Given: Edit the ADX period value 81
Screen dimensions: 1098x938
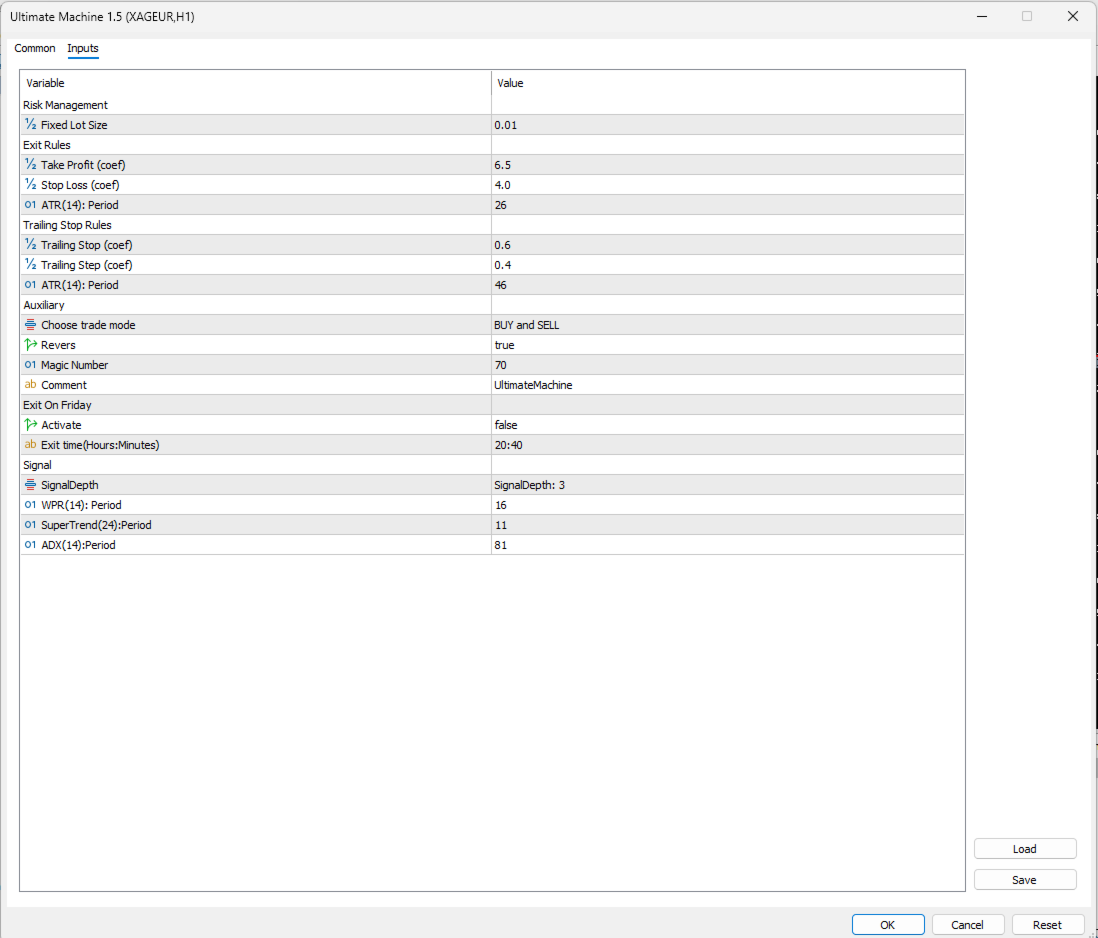Looking at the screenshot, I should click(x=728, y=545).
